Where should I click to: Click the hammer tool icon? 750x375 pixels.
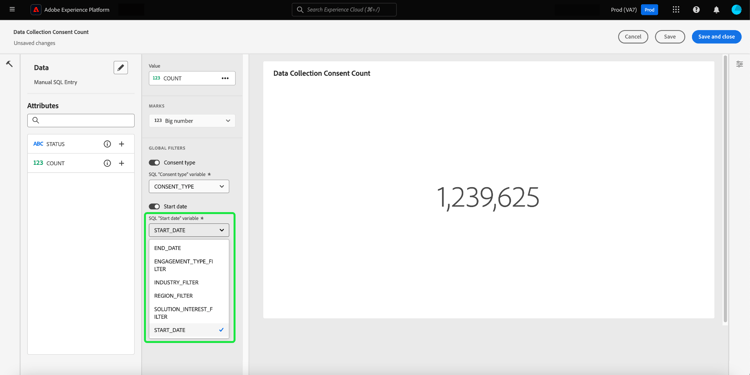coord(10,64)
